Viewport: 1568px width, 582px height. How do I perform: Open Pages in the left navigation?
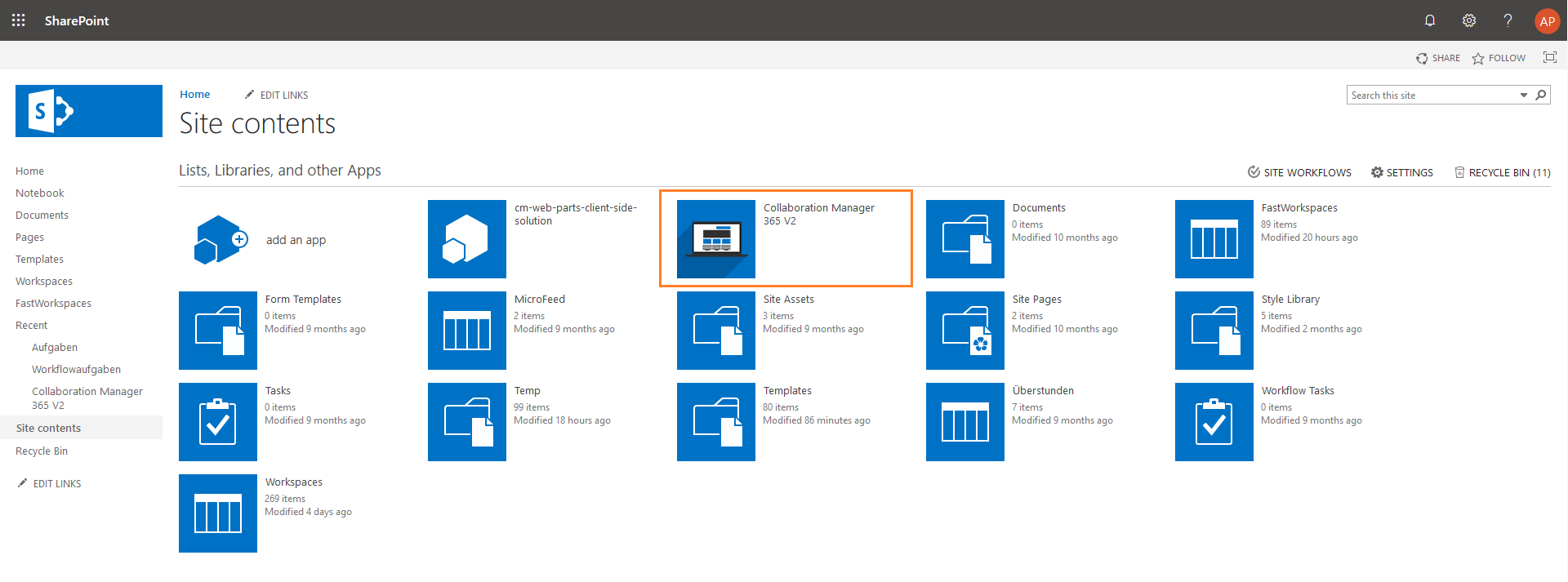(29, 238)
